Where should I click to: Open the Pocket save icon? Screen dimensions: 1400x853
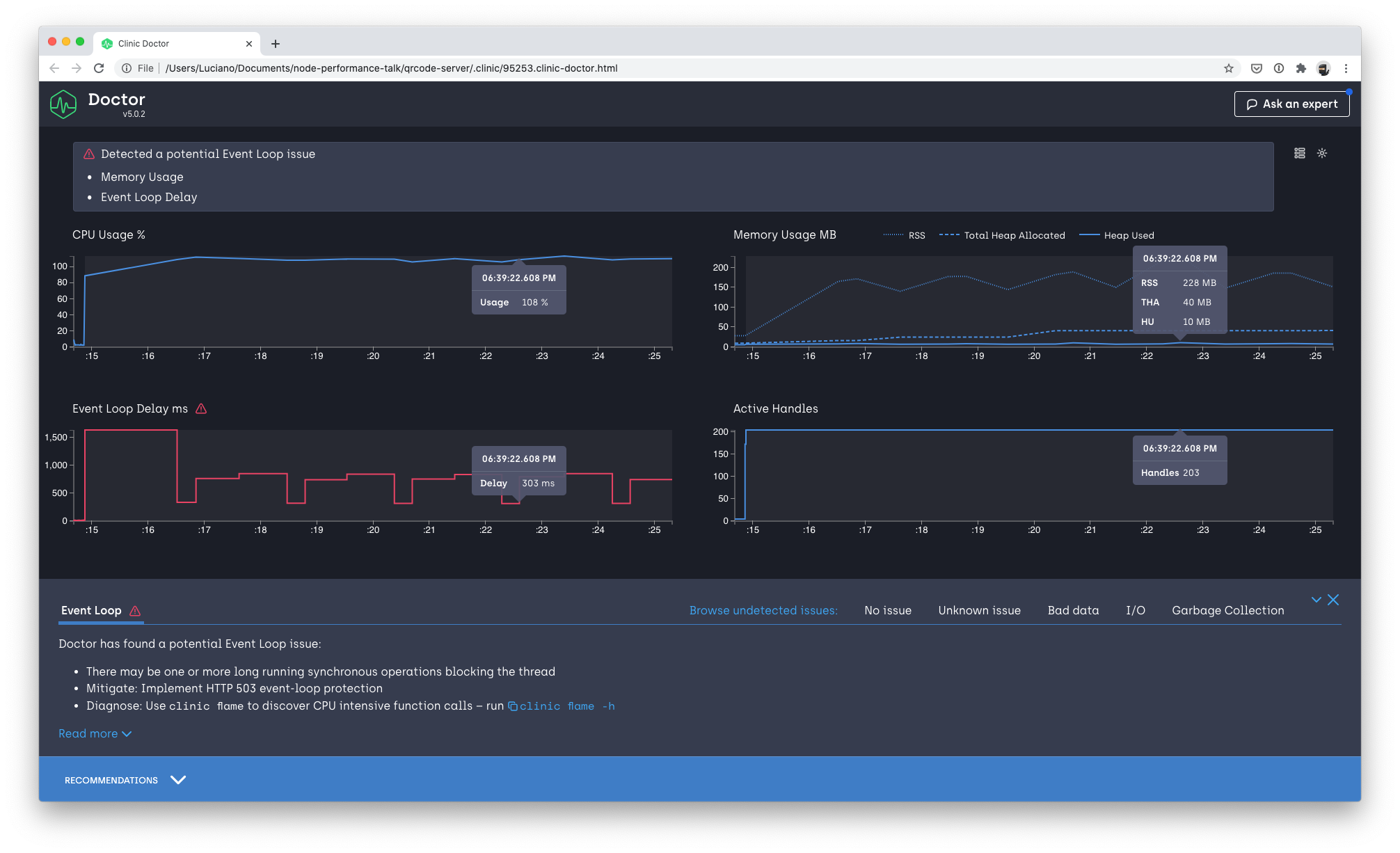click(1257, 68)
